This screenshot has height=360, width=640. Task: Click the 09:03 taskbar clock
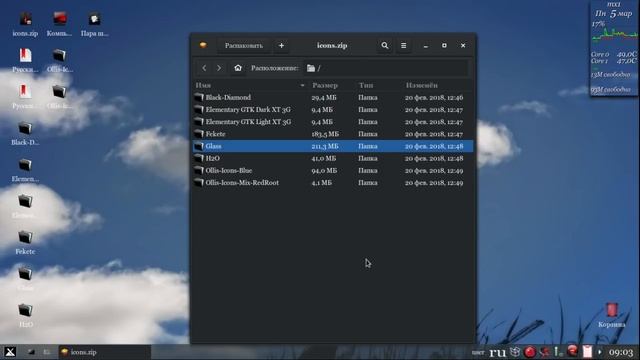tap(621, 352)
